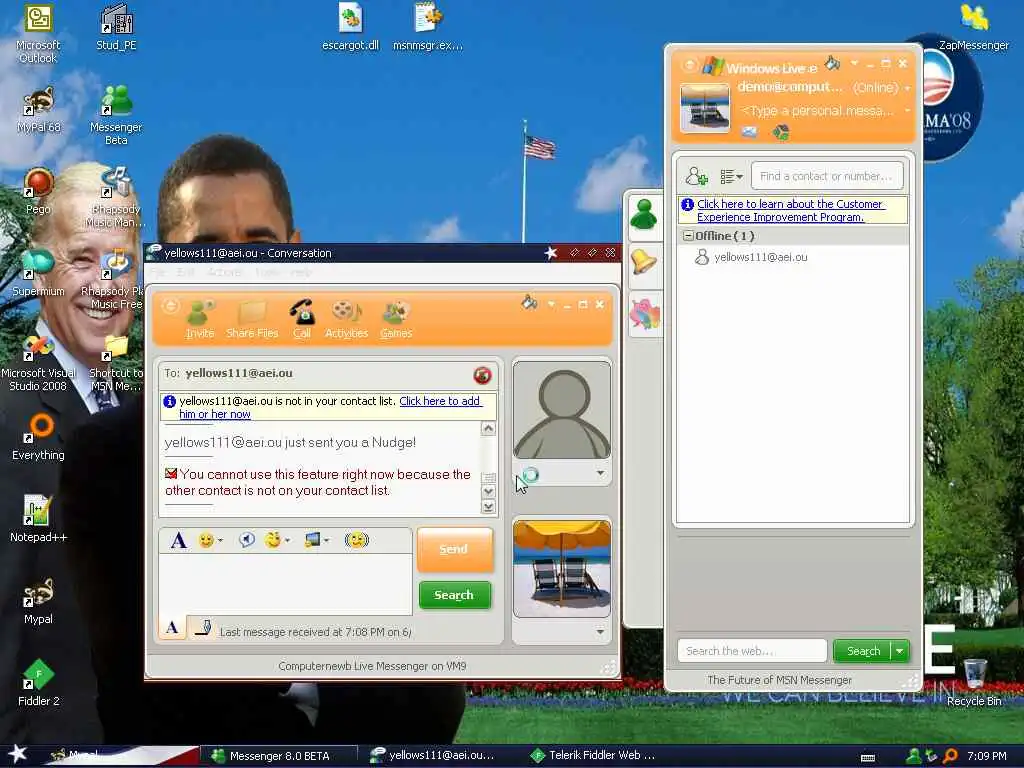Open the Everything desktop shortcut

tap(38, 436)
